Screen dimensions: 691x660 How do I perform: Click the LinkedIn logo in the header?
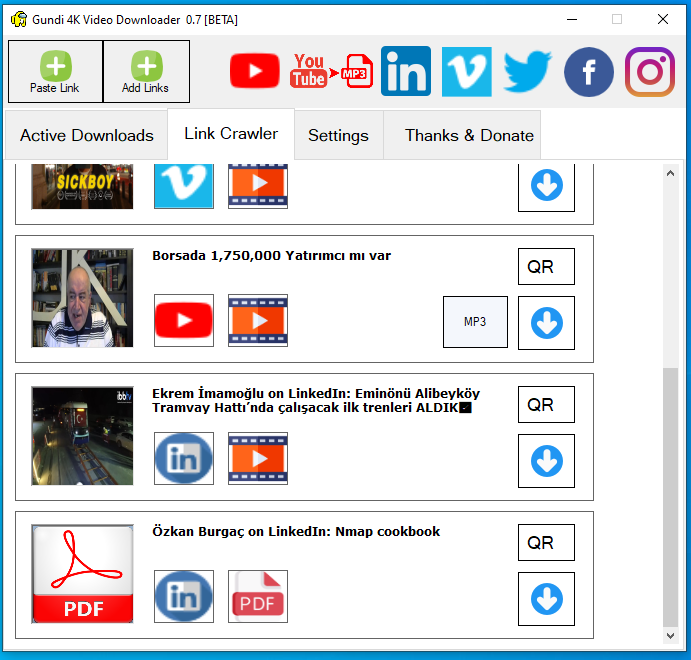[406, 71]
